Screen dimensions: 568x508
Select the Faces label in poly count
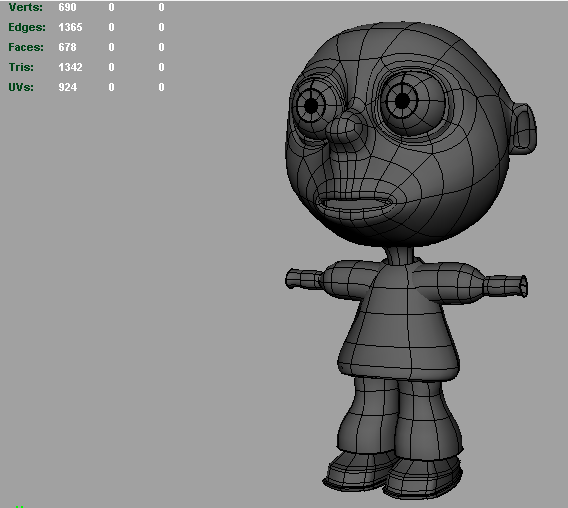click(x=26, y=47)
